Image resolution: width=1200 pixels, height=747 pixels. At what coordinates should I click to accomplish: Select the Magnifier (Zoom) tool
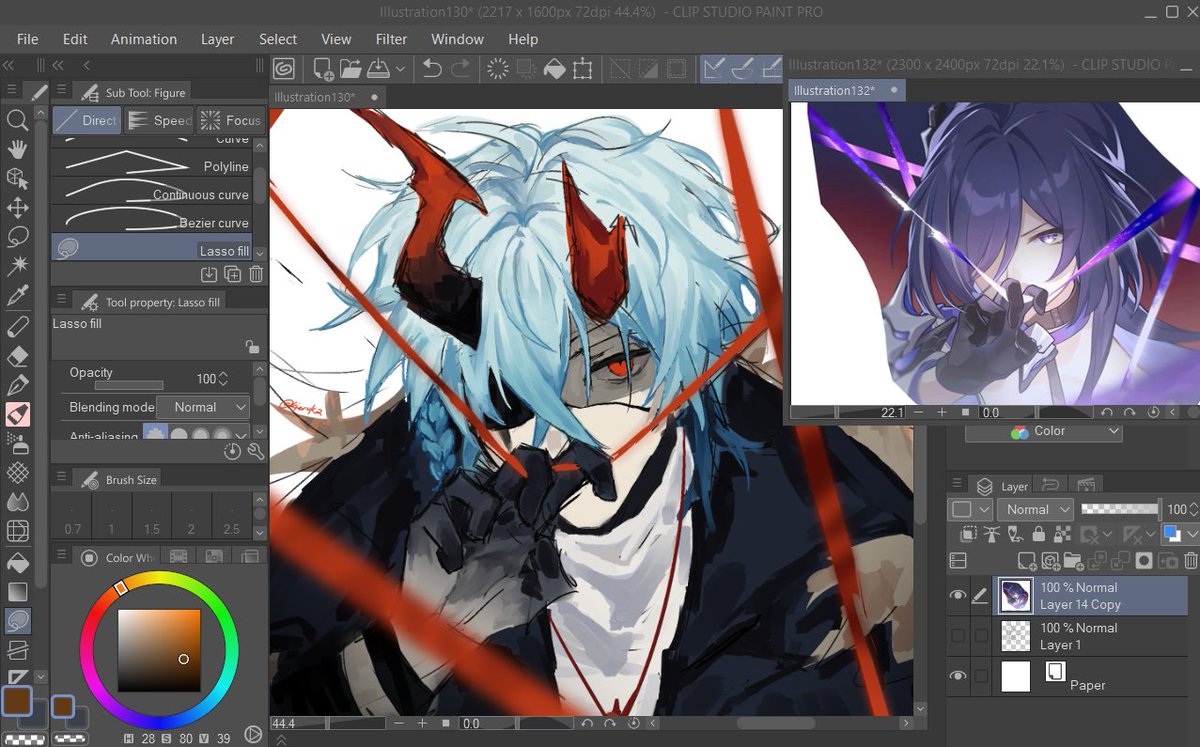click(x=18, y=122)
